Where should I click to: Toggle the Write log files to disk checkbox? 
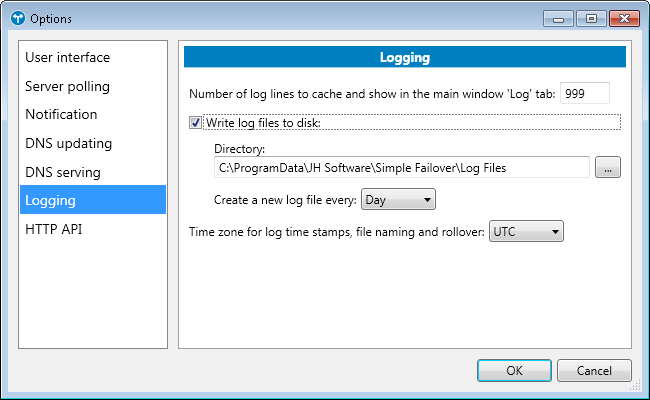click(195, 123)
